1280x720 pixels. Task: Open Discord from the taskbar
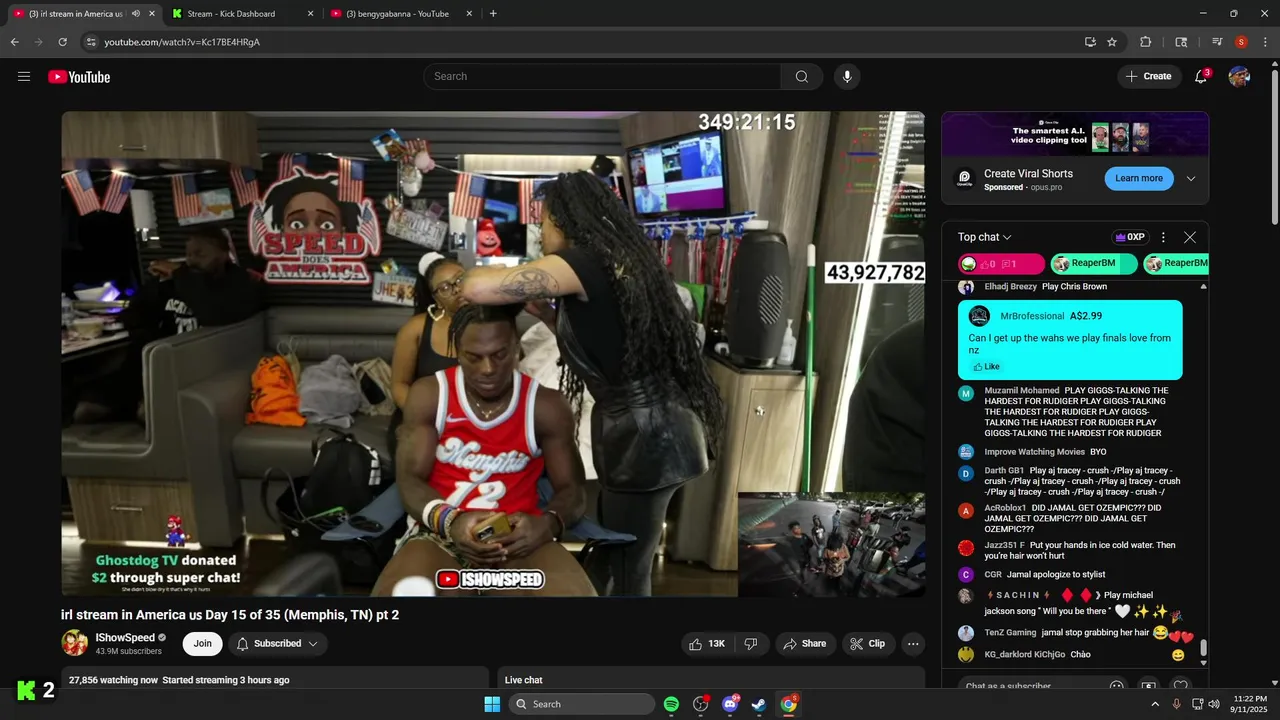(730, 704)
